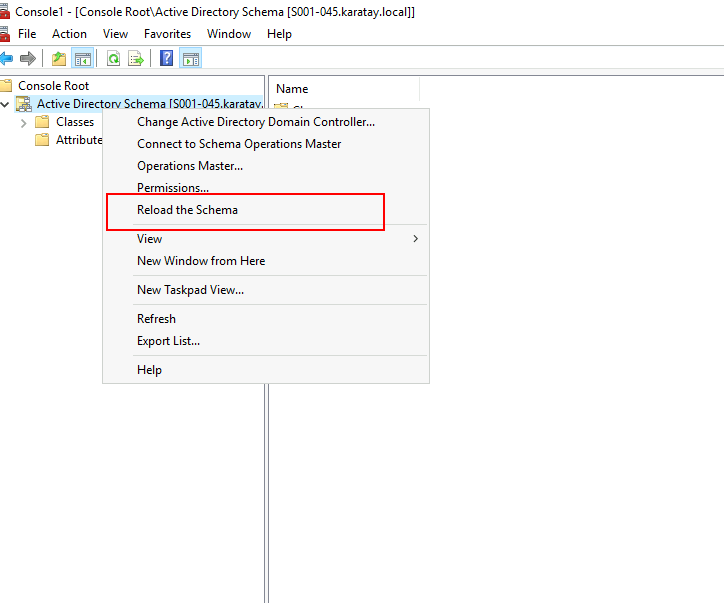Select Classes in console tree
The image size is (724, 603).
(75, 122)
